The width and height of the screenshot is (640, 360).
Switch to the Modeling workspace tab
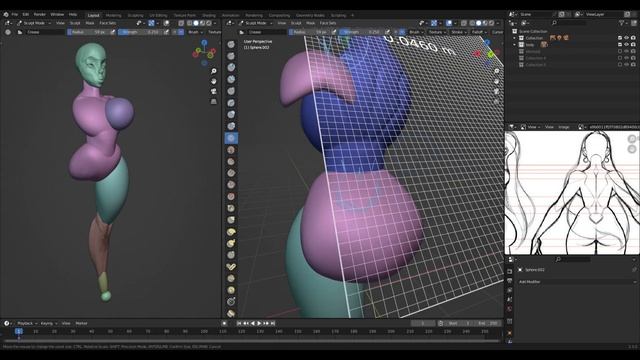tap(113, 16)
